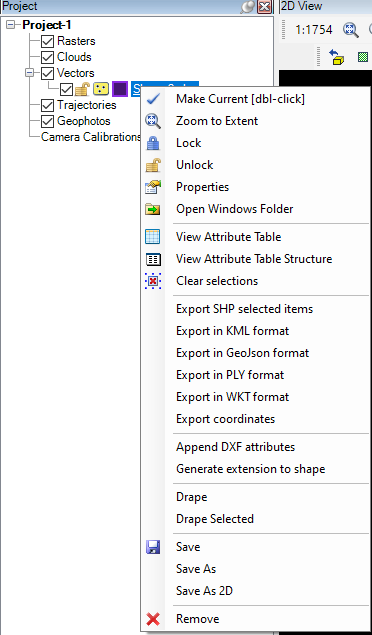
Task: Toggle the Rasters checkbox
Action: point(48,41)
